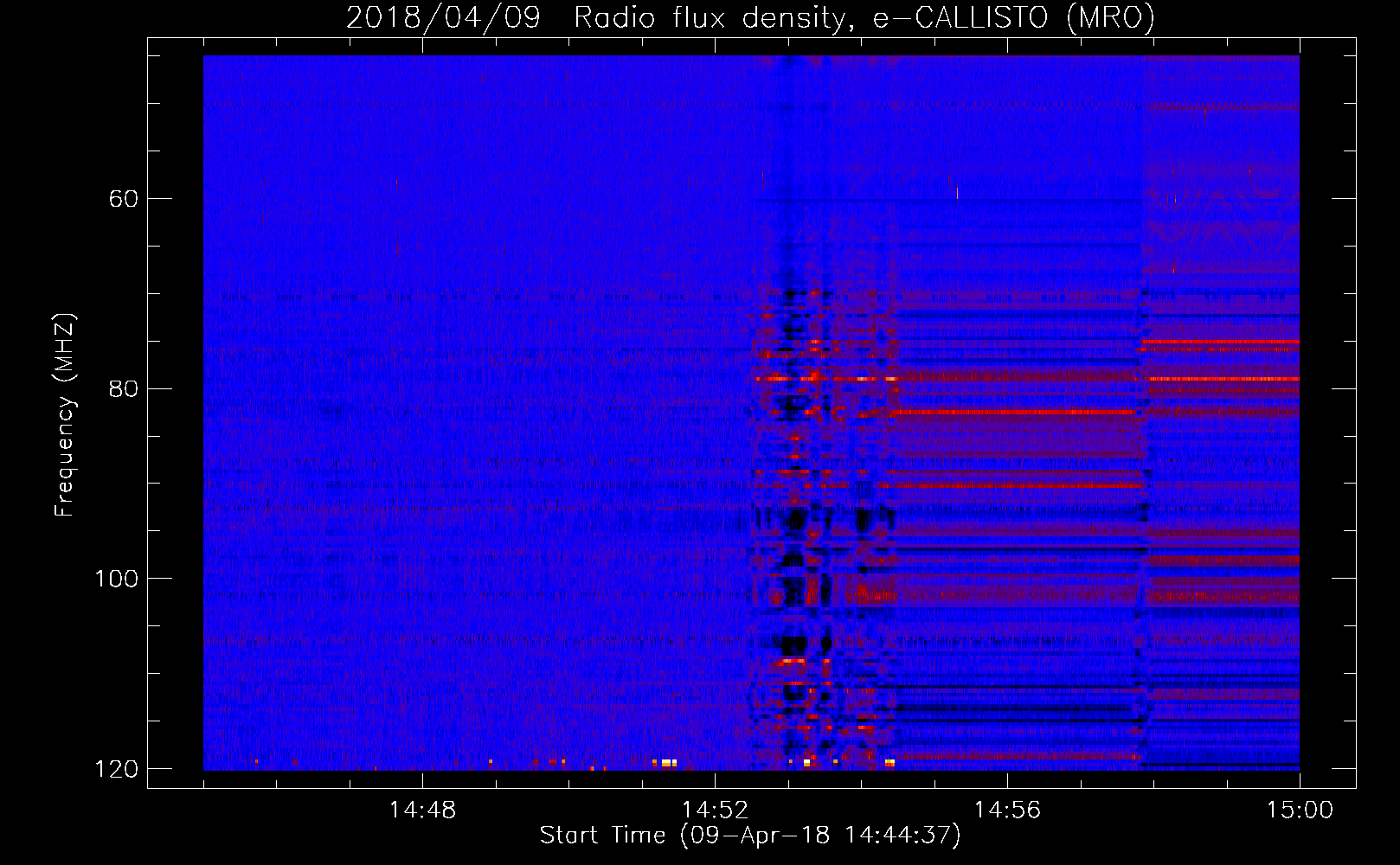Click the "Frequency (MHZ)" axis label
Image resolution: width=1400 pixels, height=865 pixels.
click(x=65, y=415)
